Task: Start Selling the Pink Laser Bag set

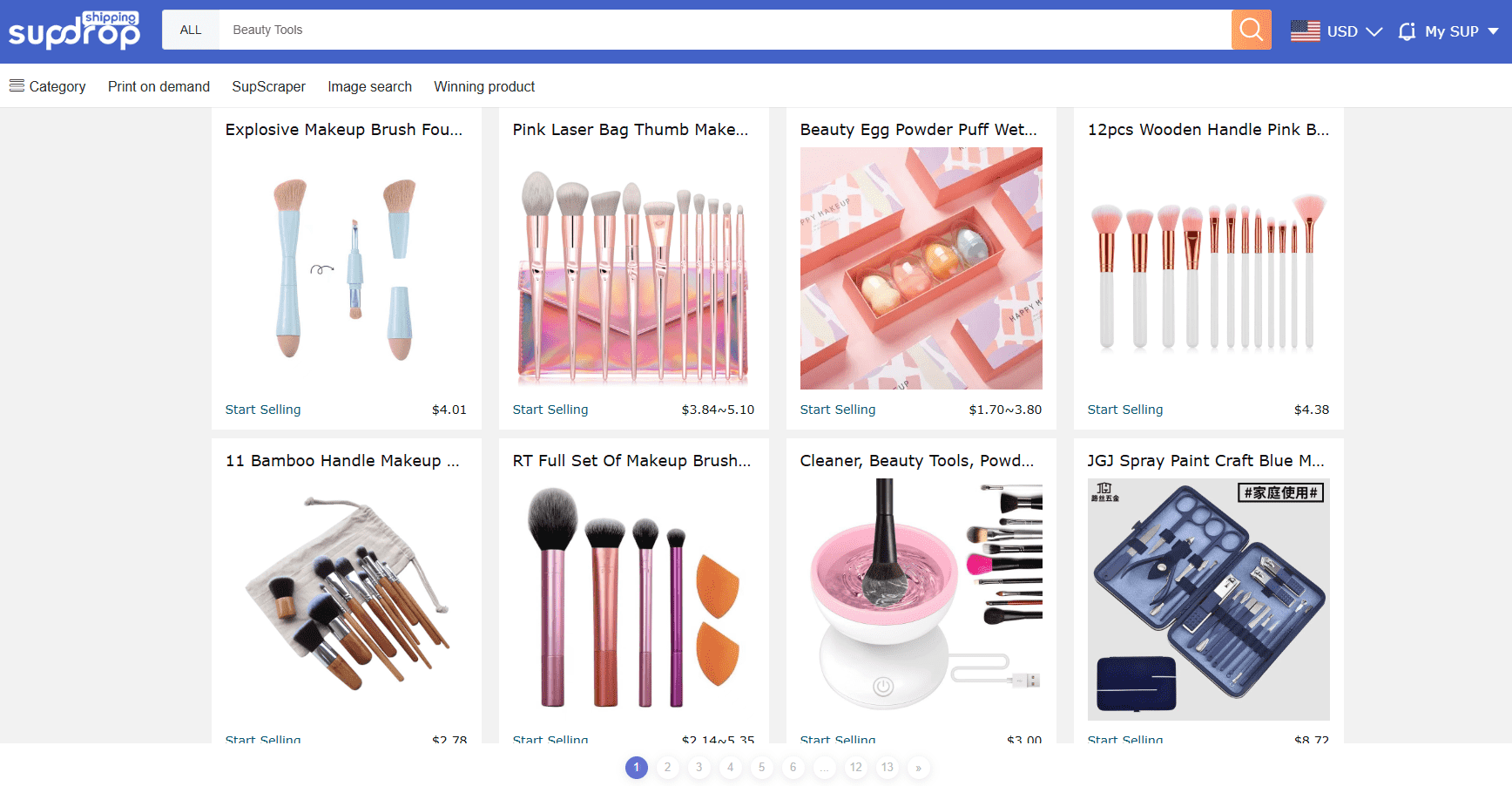Action: pos(550,410)
